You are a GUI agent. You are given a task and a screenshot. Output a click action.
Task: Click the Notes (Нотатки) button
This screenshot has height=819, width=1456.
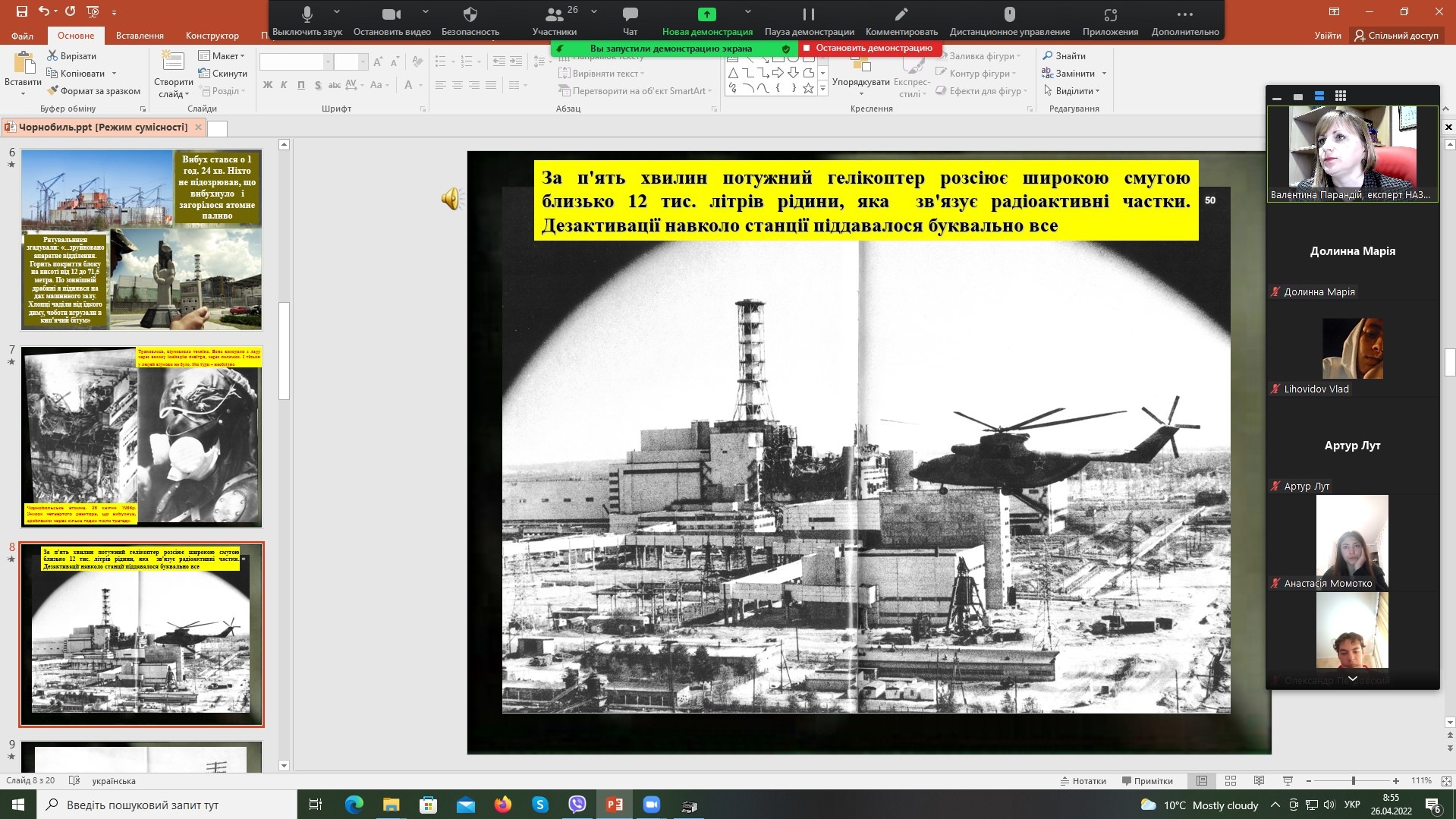tap(1083, 781)
